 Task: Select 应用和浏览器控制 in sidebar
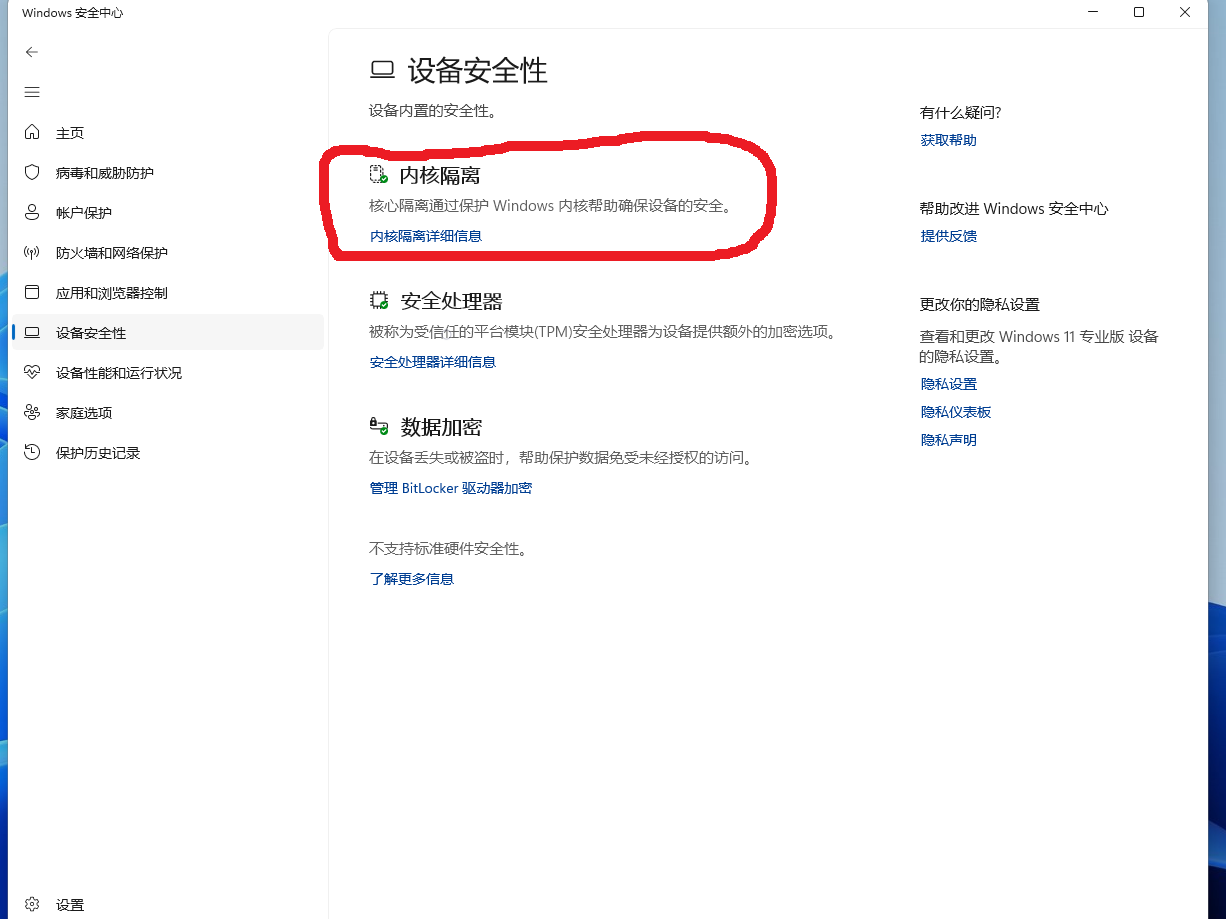coord(112,293)
